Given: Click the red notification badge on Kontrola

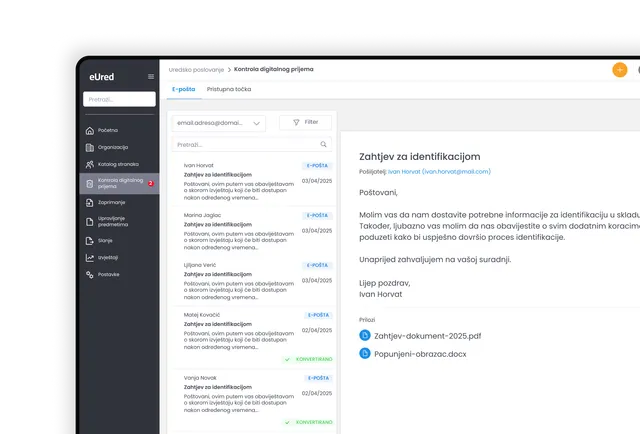Looking at the screenshot, I should click(151, 183).
